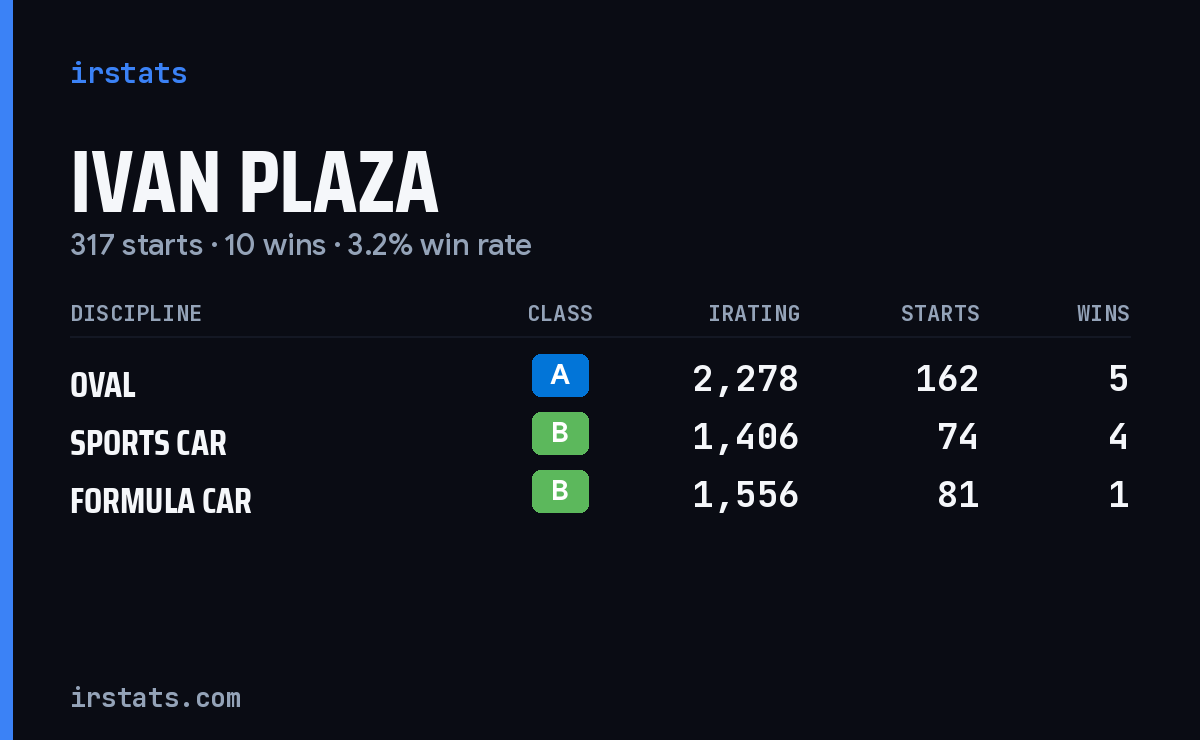
Task: Click the Sports Car wins count 4
Action: pos(1119,437)
